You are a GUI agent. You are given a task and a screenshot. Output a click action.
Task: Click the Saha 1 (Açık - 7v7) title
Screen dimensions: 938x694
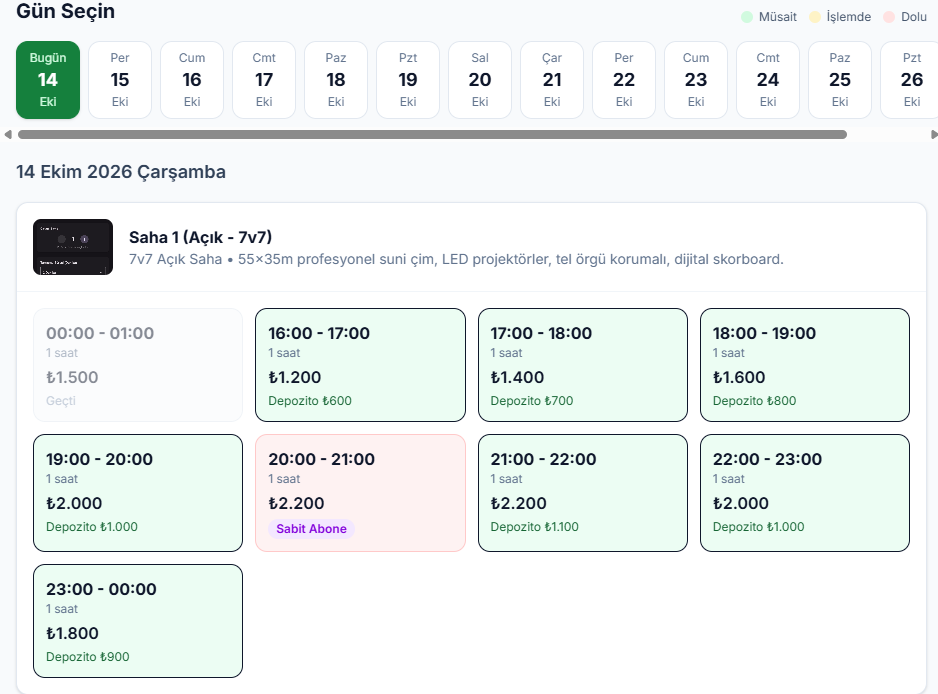coord(200,238)
